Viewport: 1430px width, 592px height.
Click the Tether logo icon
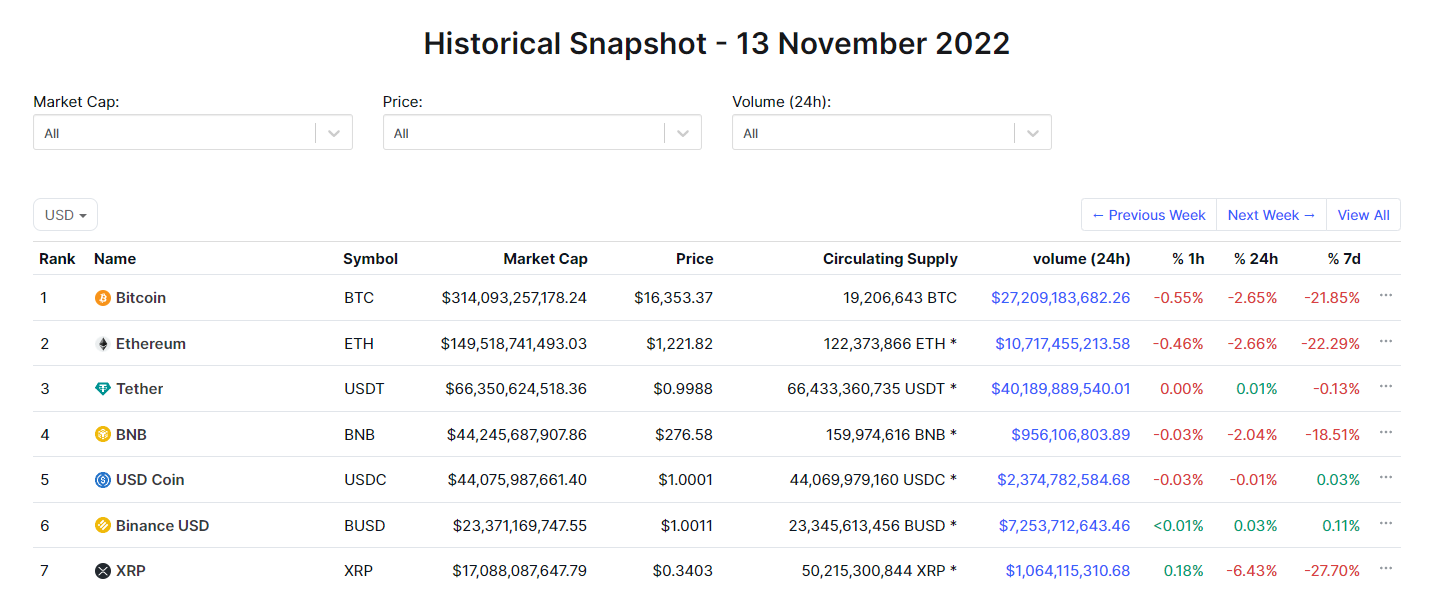(x=102, y=389)
